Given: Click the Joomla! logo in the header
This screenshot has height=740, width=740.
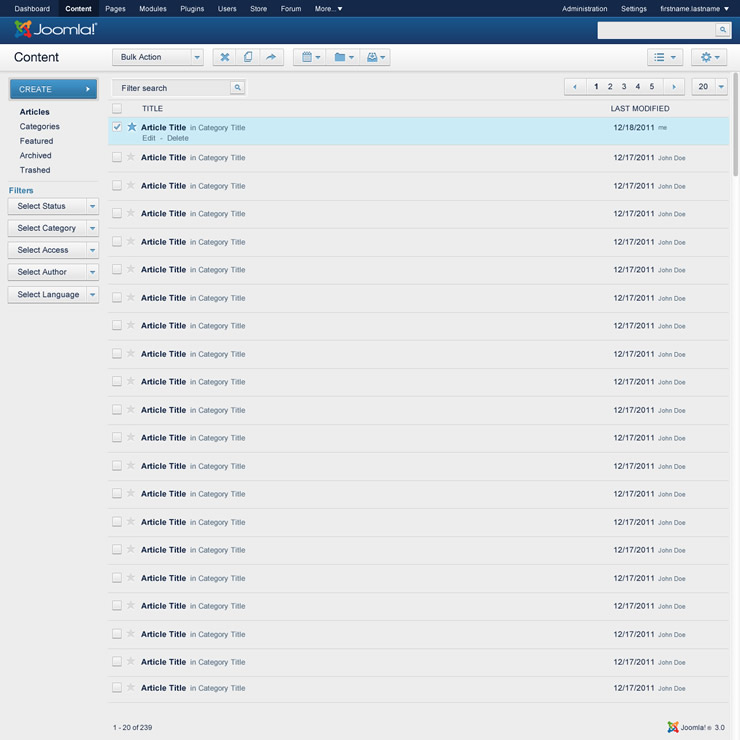Looking at the screenshot, I should (55, 29).
